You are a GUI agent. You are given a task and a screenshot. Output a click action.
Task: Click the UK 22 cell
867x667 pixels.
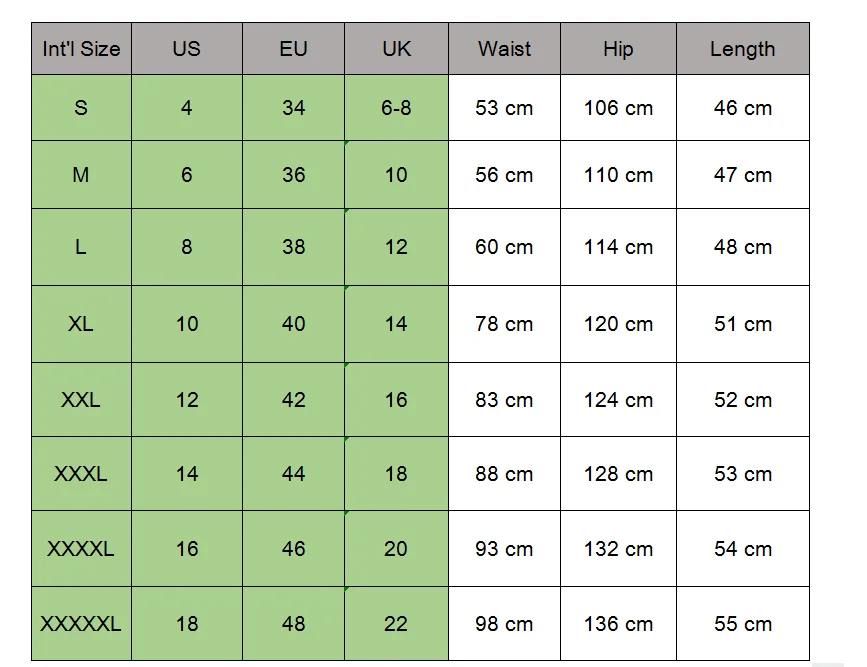point(396,623)
